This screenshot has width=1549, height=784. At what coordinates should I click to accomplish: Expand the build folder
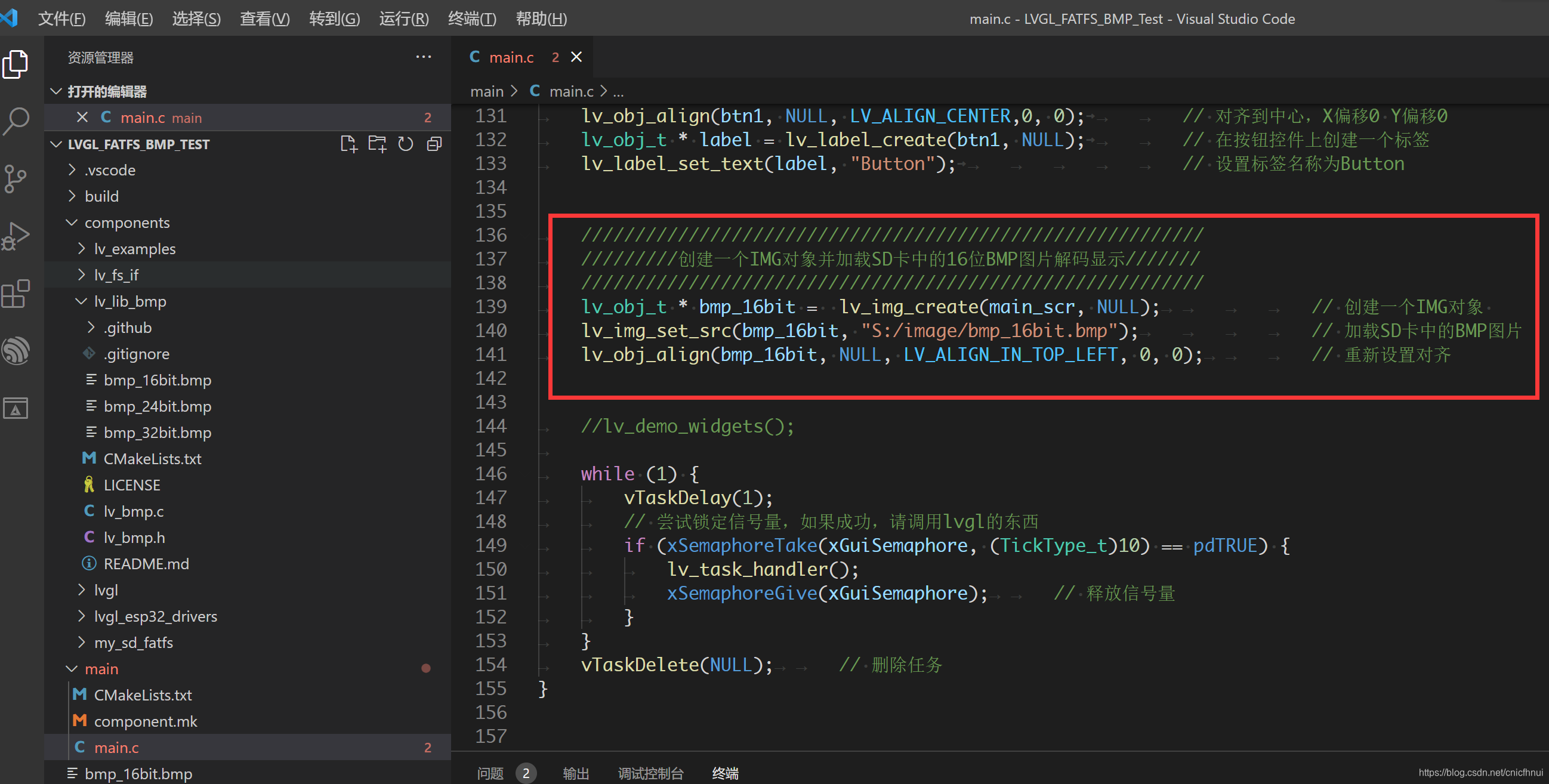coord(101,197)
